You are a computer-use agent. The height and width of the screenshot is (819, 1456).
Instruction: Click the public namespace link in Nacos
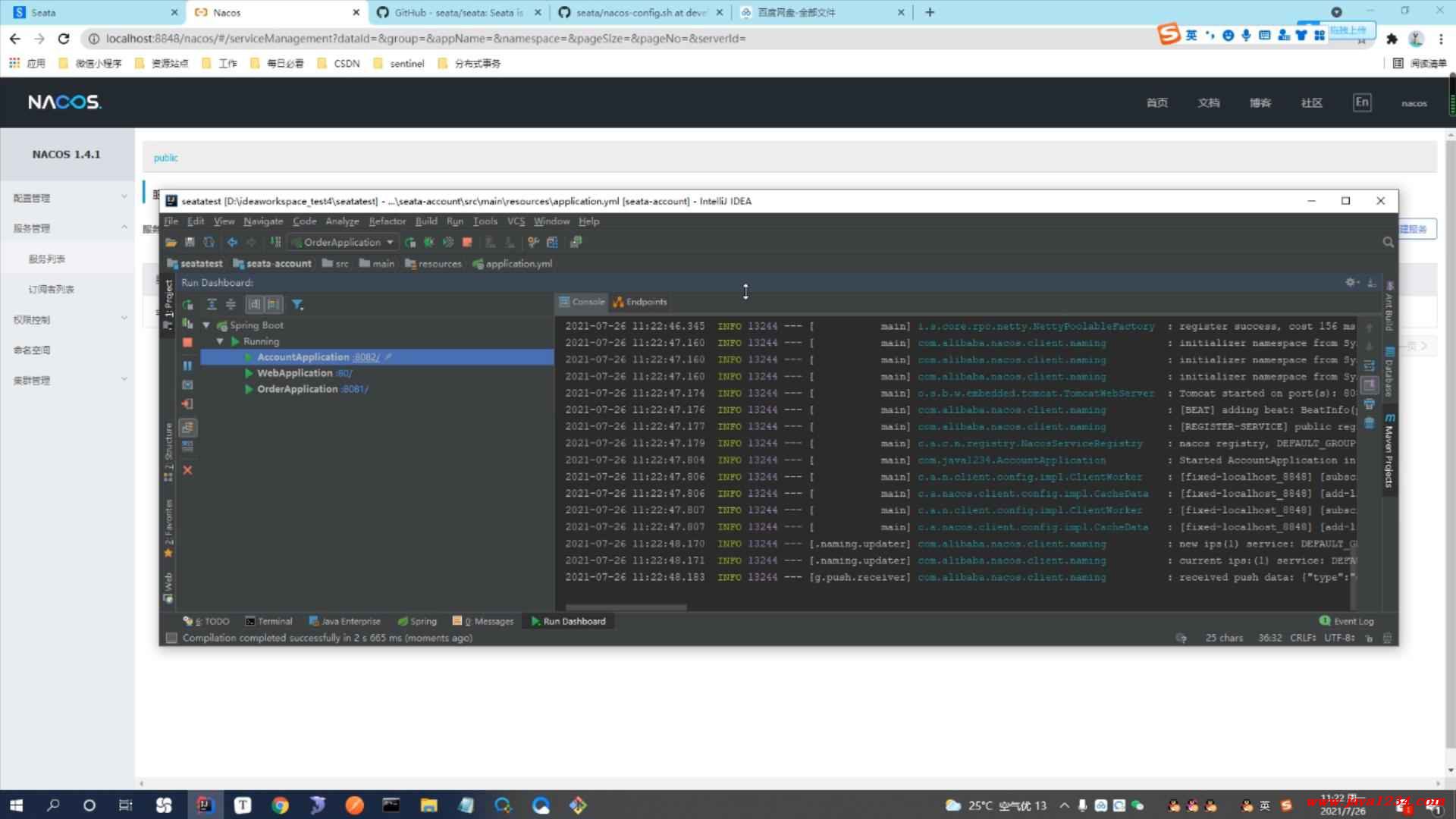point(166,158)
